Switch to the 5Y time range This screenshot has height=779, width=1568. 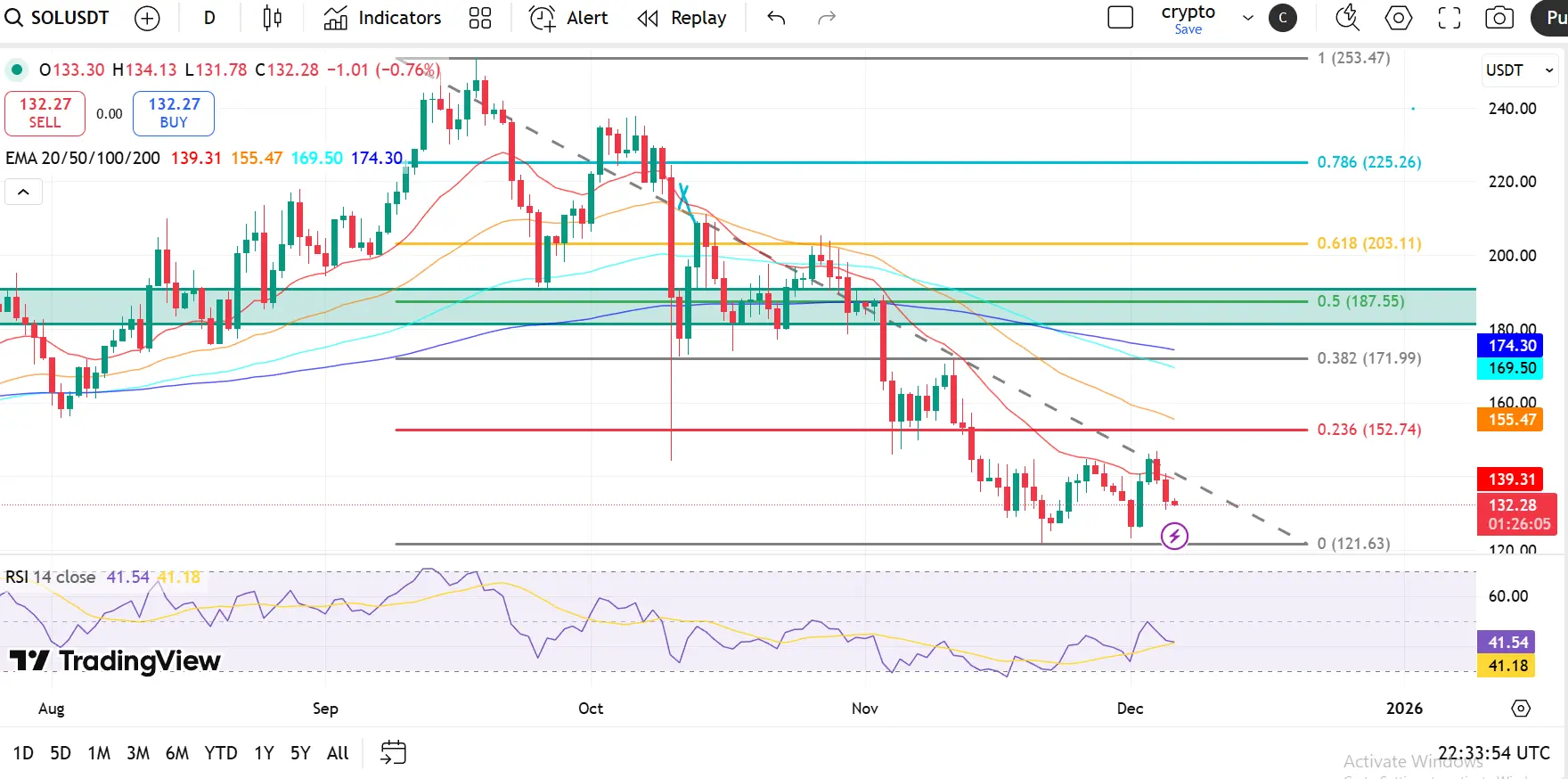(300, 753)
